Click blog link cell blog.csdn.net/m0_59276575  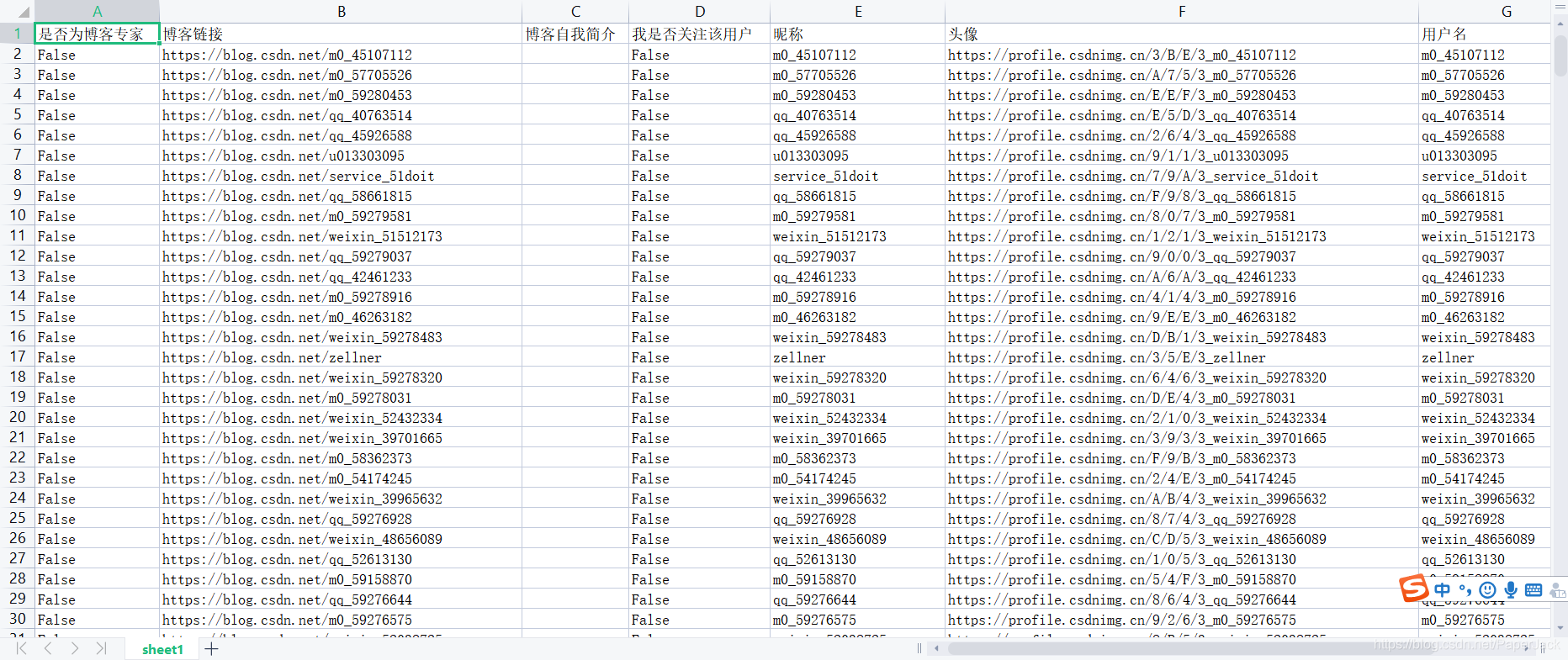tap(342, 620)
